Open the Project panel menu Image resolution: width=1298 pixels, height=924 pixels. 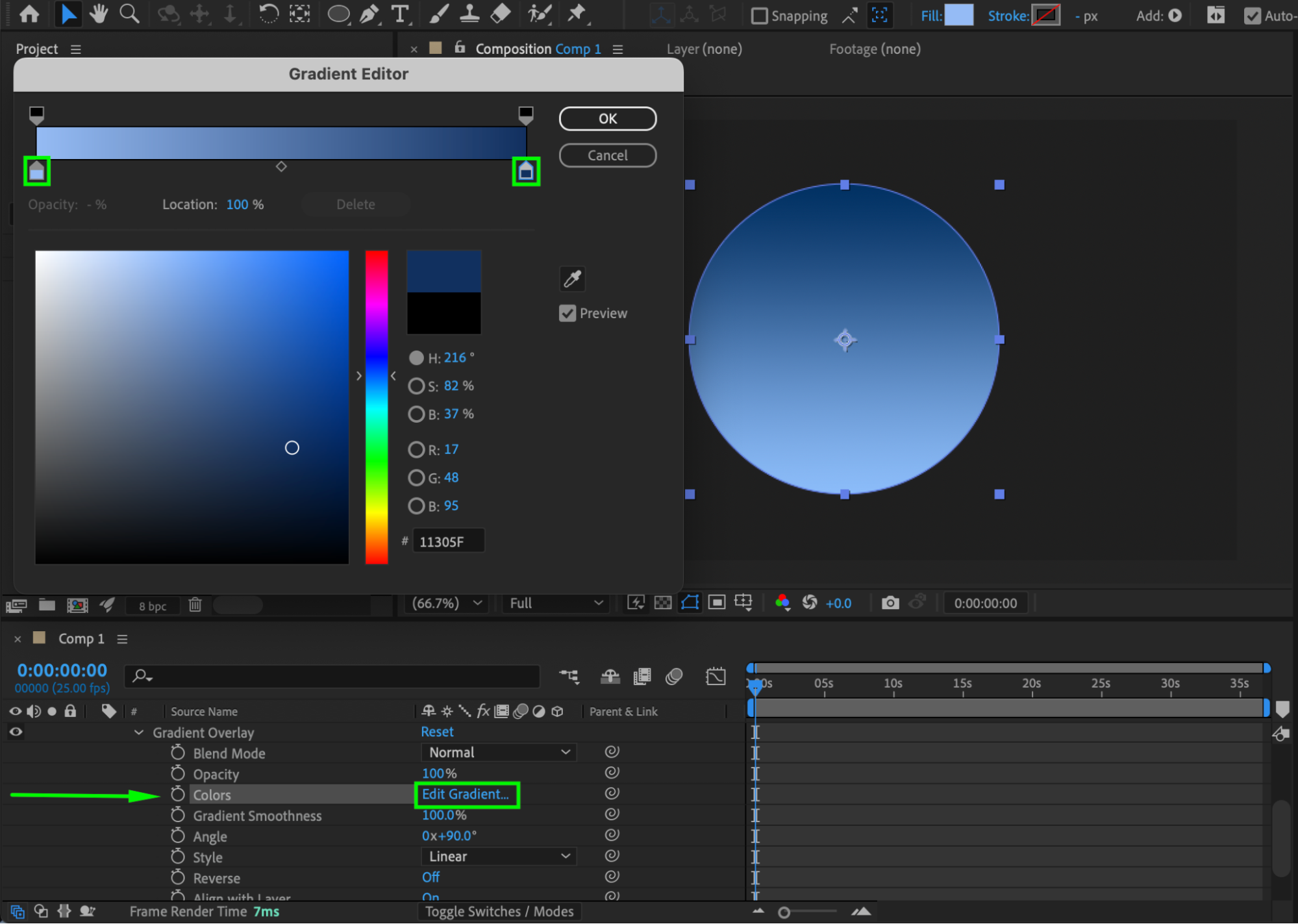click(76, 49)
